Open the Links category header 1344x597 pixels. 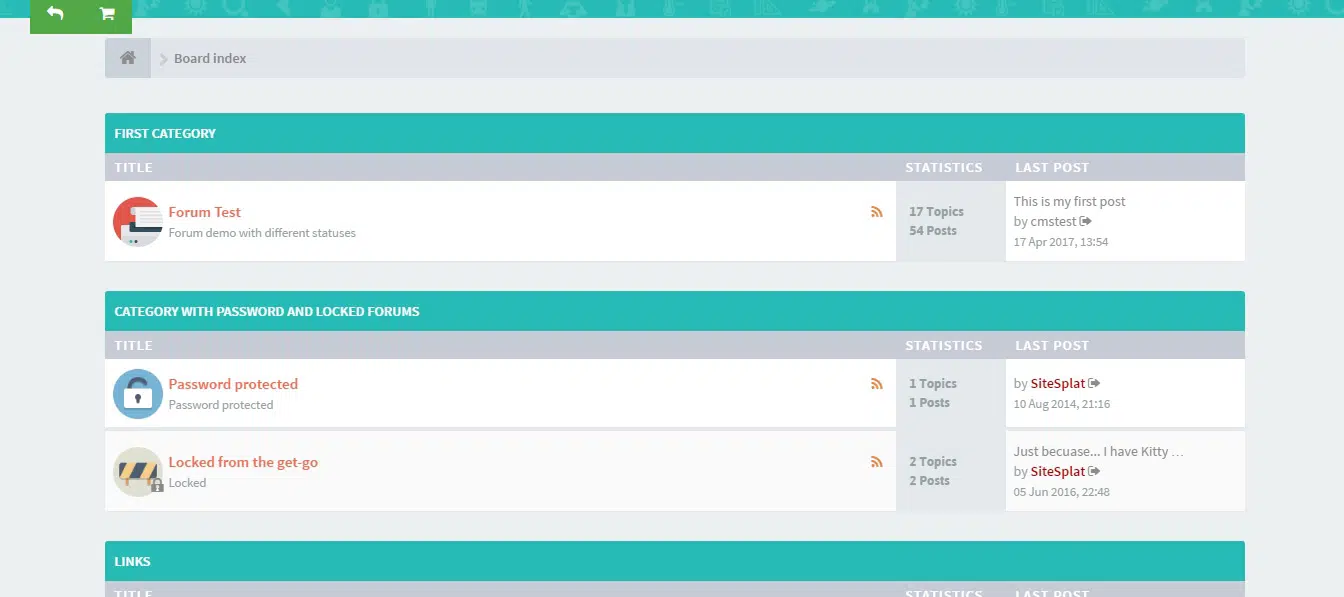point(132,562)
